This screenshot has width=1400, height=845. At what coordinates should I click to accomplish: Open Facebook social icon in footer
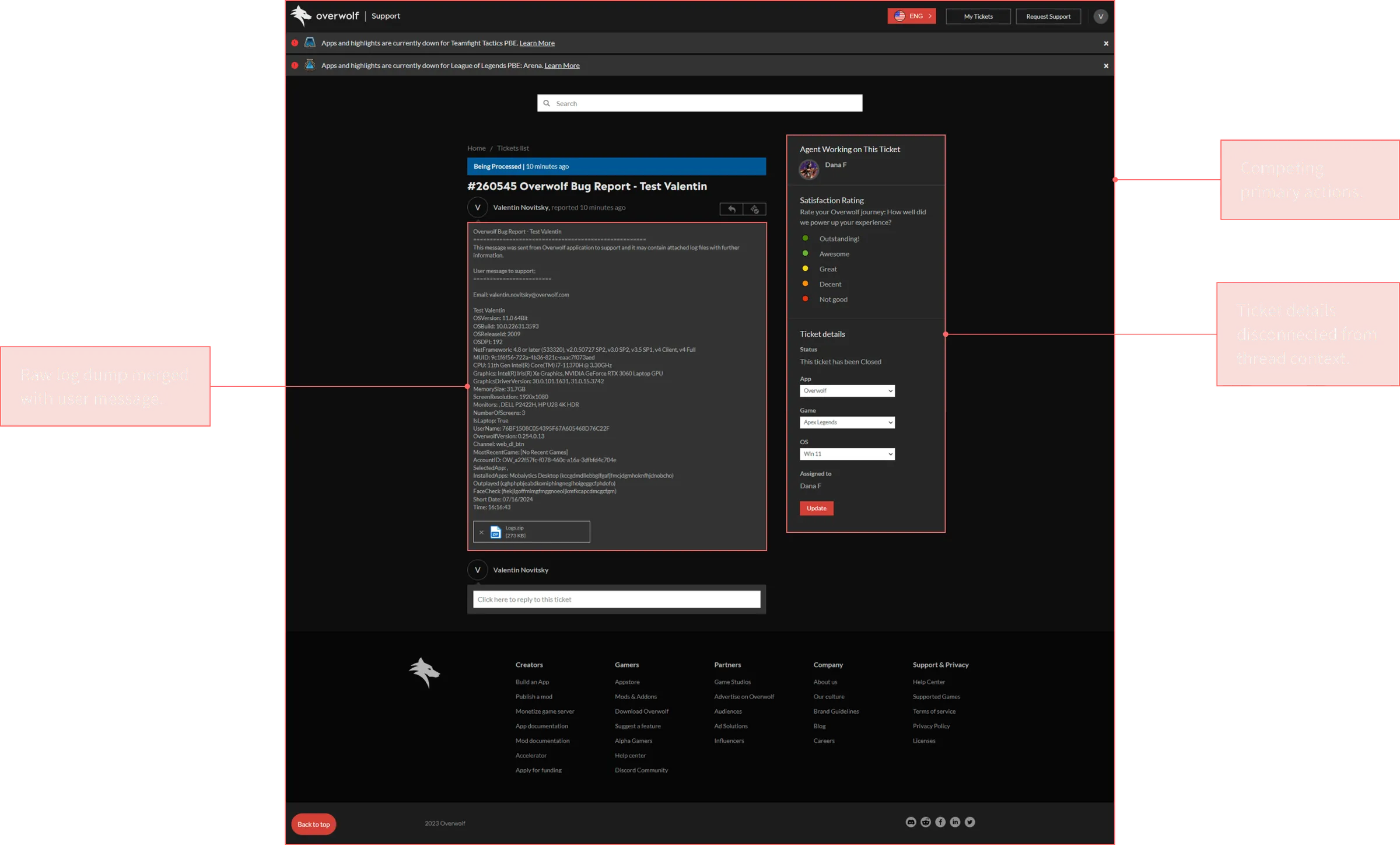point(940,822)
